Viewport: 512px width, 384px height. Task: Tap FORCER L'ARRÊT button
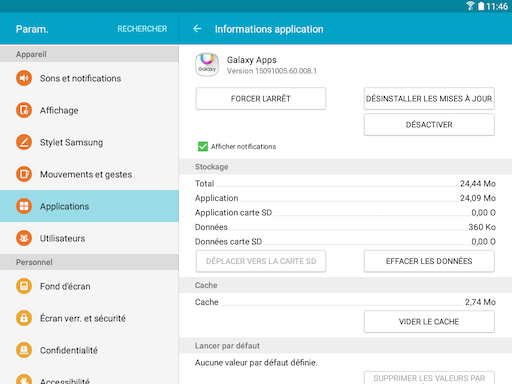click(x=261, y=98)
